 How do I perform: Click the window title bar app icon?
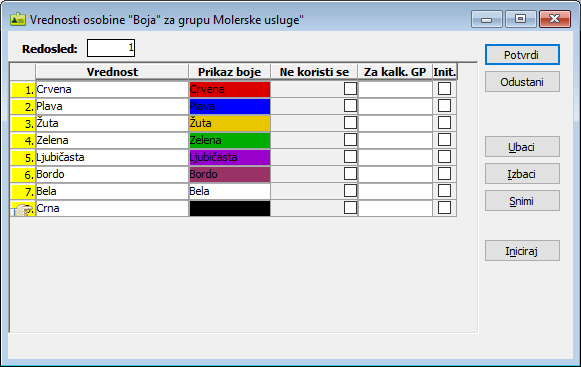point(17,19)
